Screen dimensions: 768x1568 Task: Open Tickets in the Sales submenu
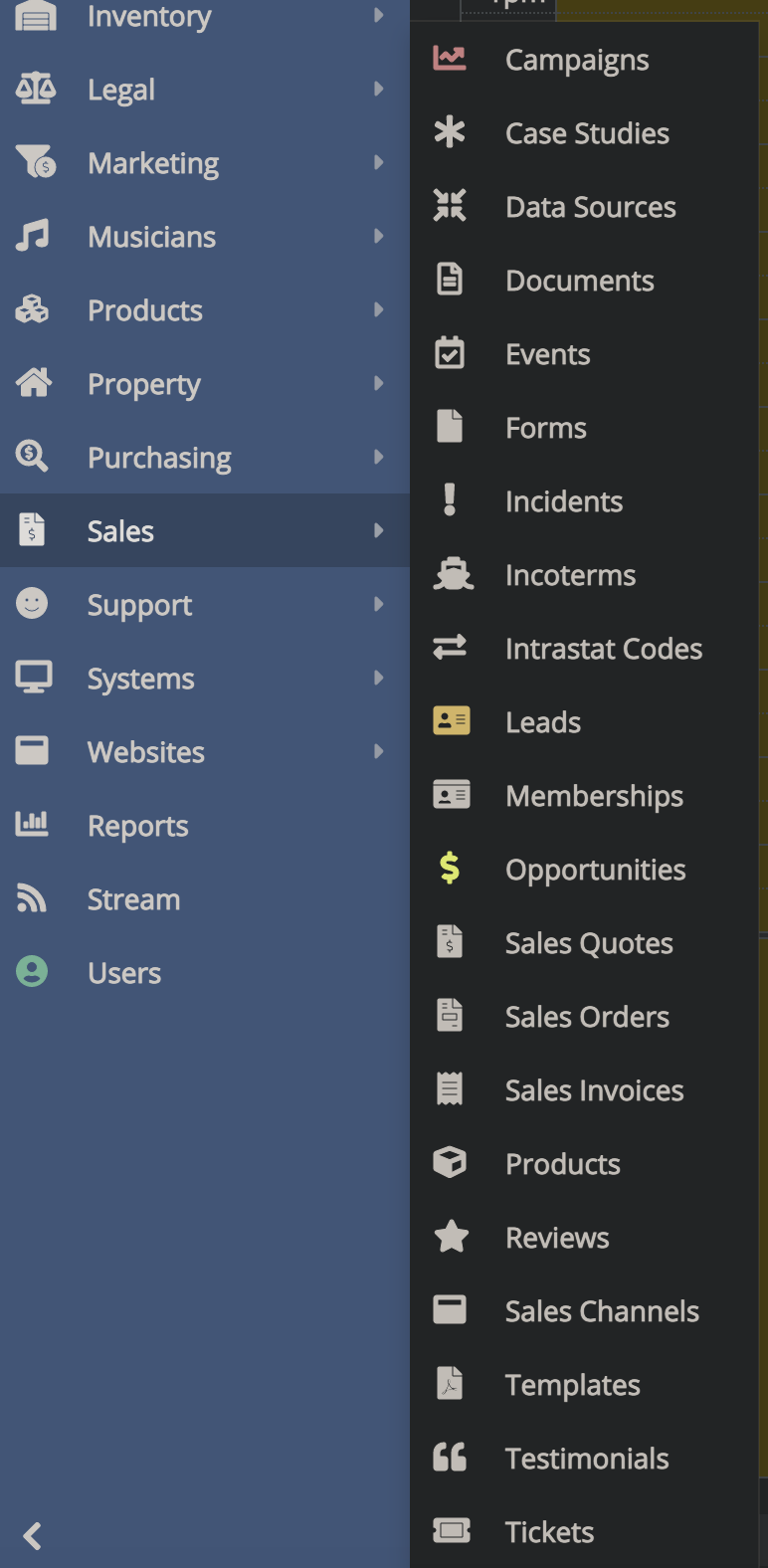pyautogui.click(x=549, y=1532)
